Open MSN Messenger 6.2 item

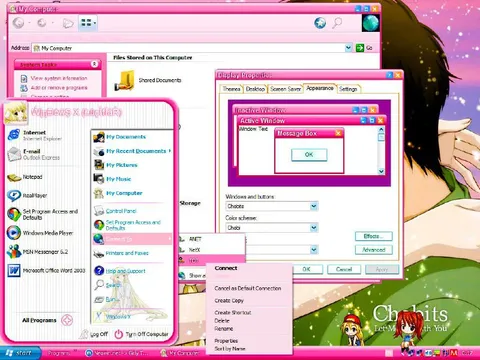pyautogui.click(x=37, y=252)
